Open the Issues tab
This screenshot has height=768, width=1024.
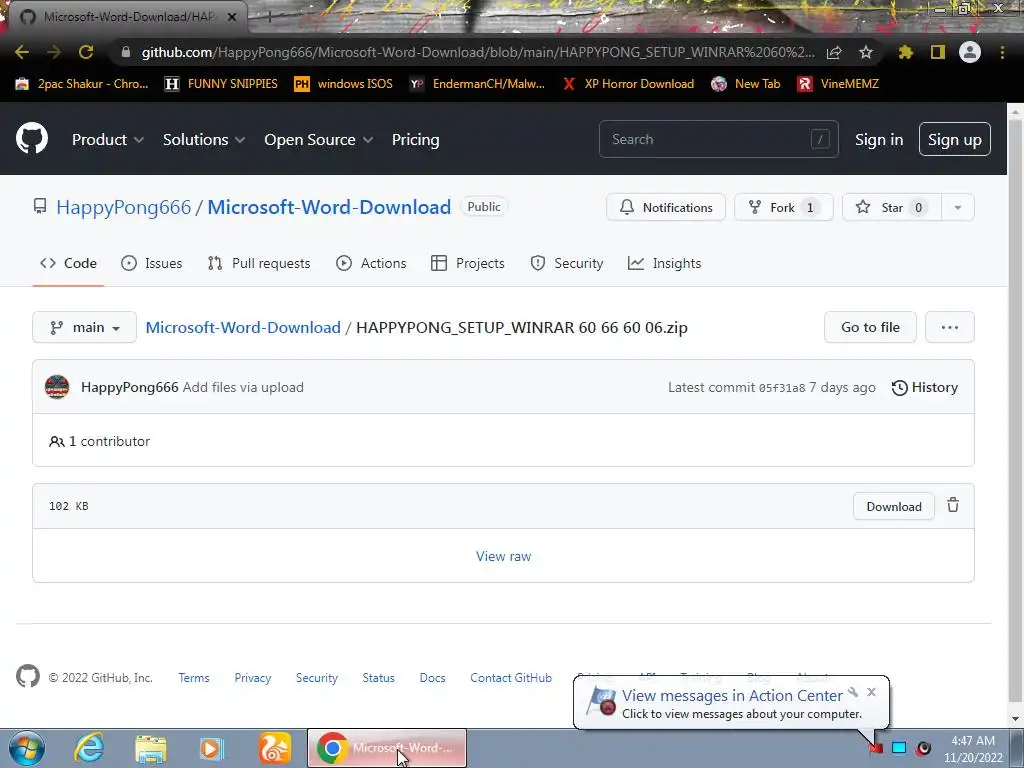(152, 263)
